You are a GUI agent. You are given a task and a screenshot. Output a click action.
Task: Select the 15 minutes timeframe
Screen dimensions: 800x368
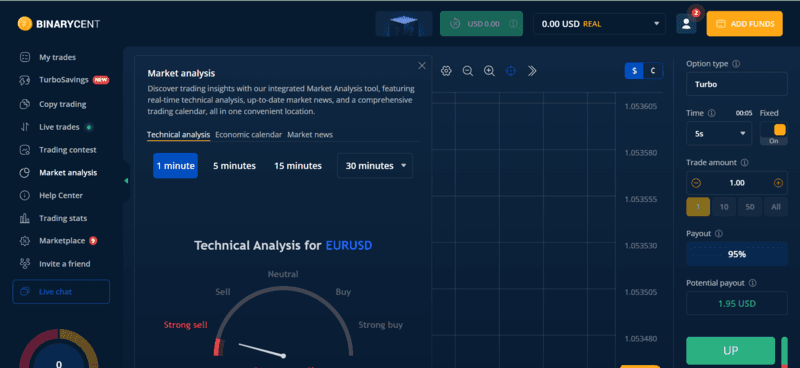pyautogui.click(x=298, y=166)
